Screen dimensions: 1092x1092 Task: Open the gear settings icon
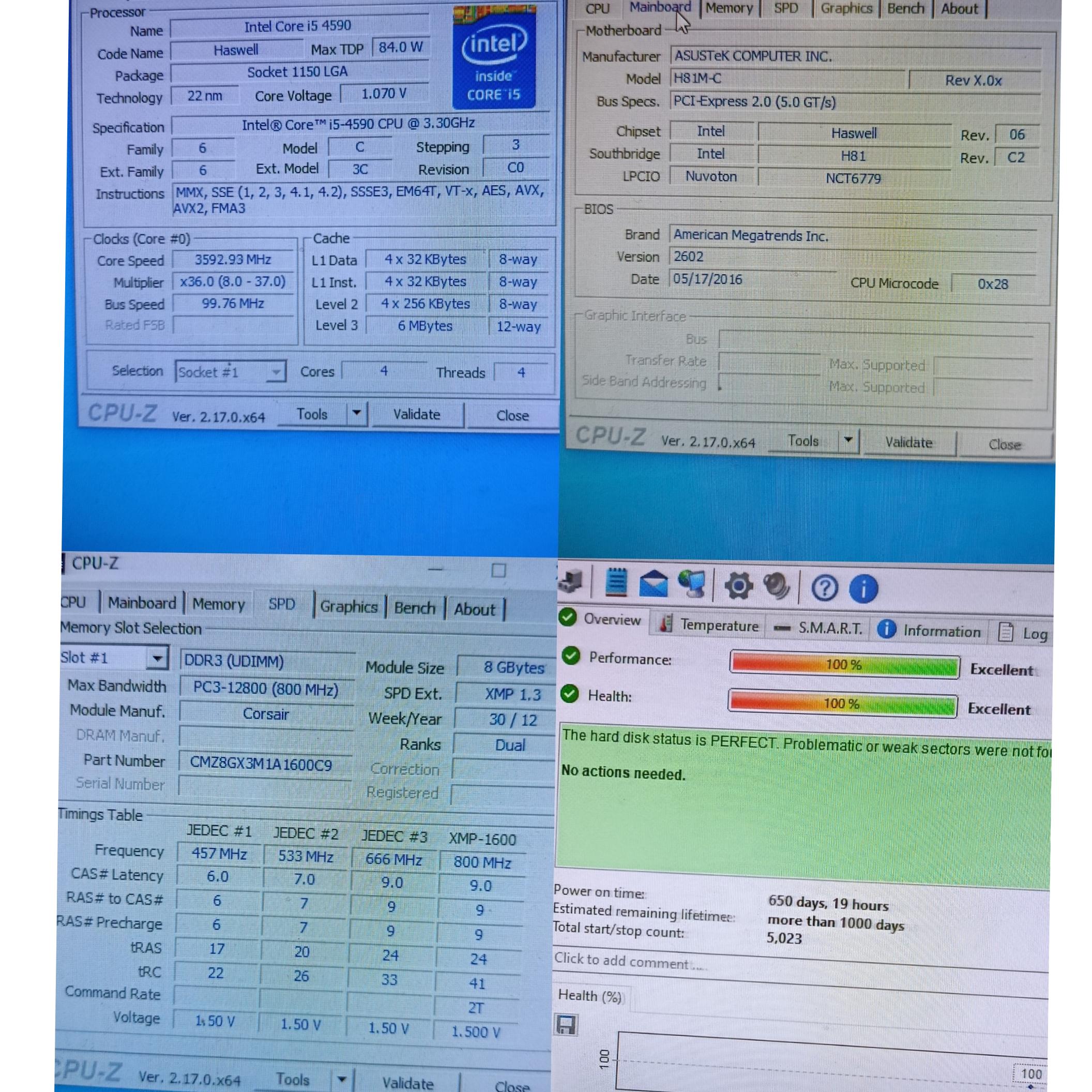(x=738, y=586)
